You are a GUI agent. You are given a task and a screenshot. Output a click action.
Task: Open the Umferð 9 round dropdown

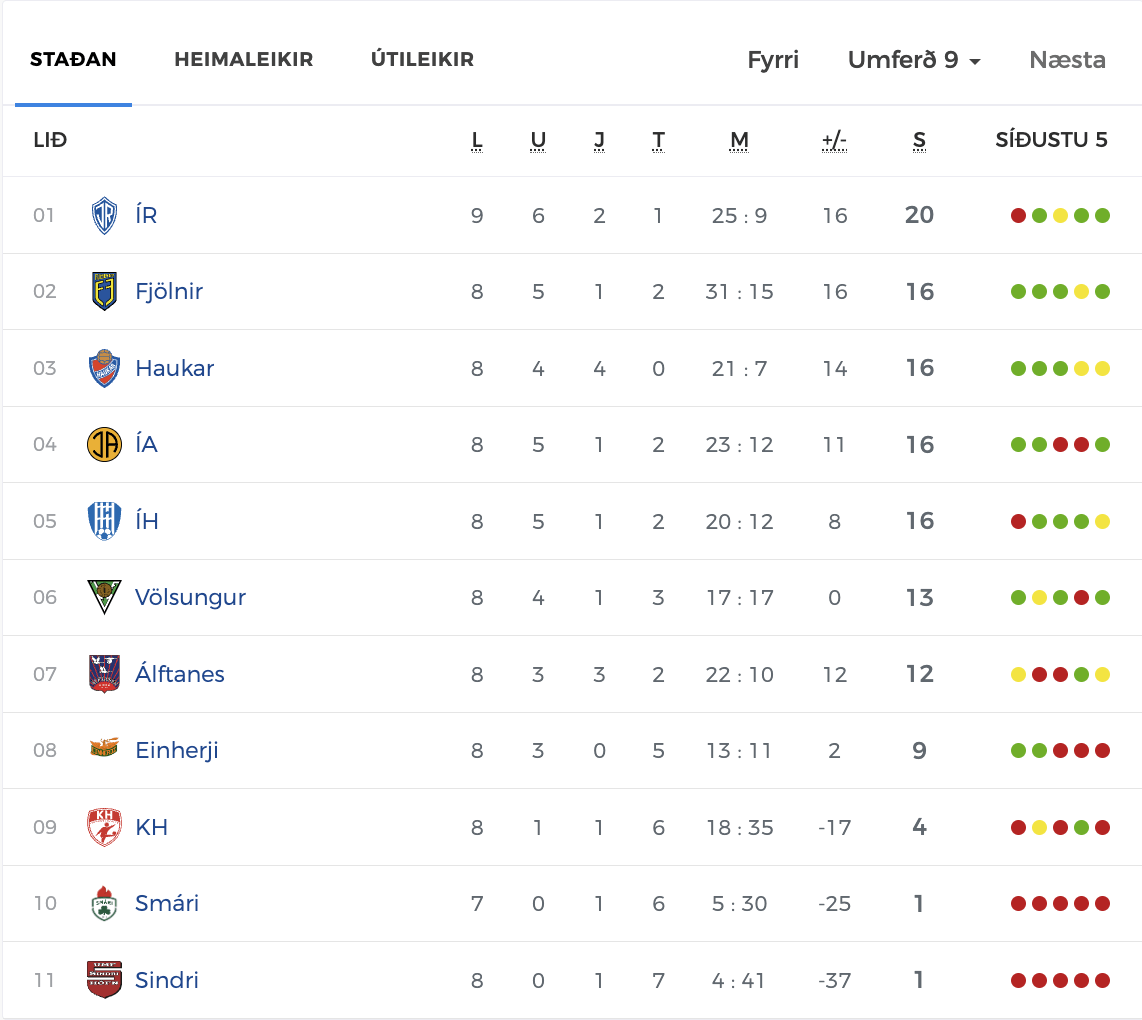click(x=914, y=60)
